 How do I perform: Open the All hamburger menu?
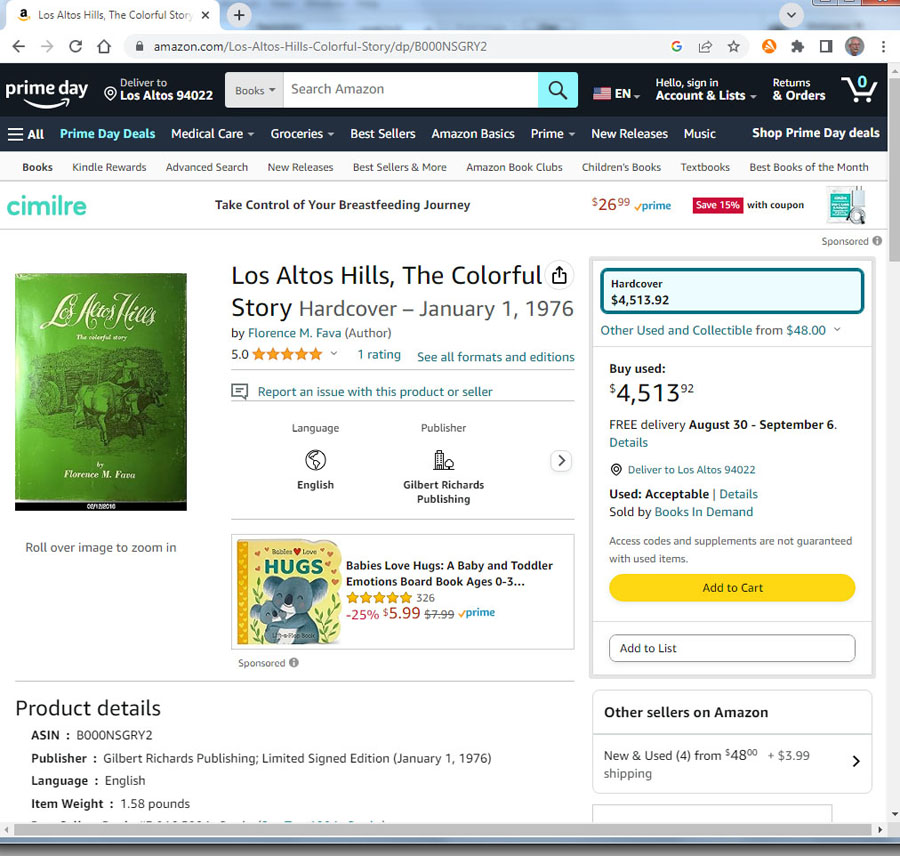pos(26,134)
